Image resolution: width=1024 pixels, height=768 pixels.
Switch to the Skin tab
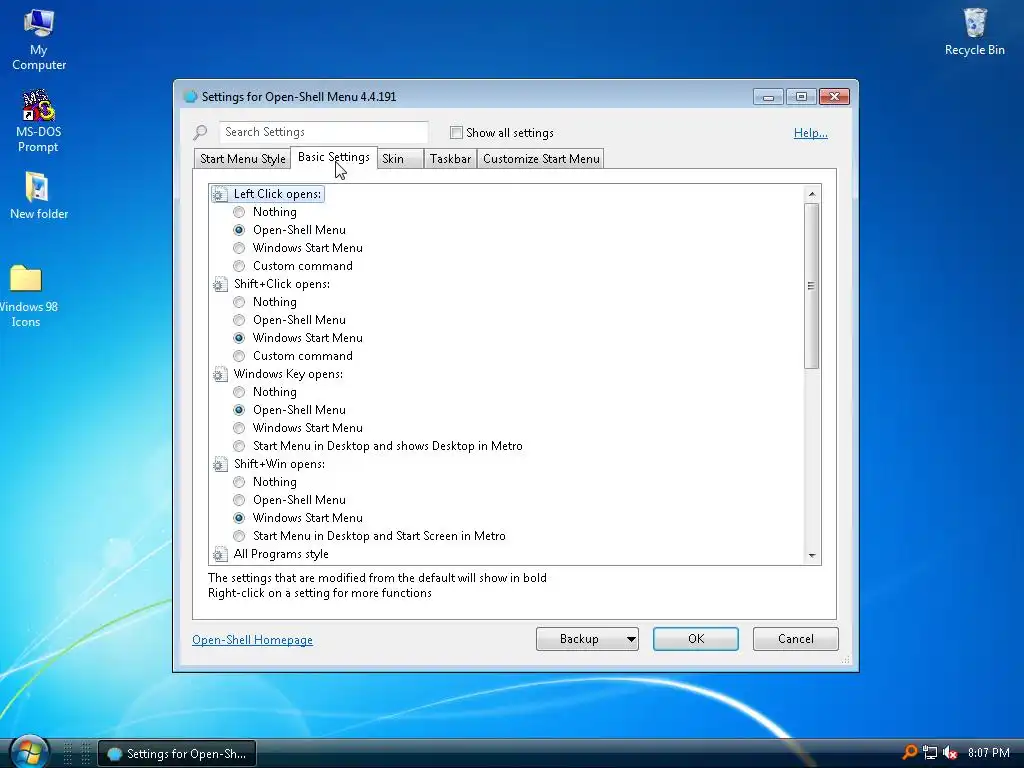point(400,159)
